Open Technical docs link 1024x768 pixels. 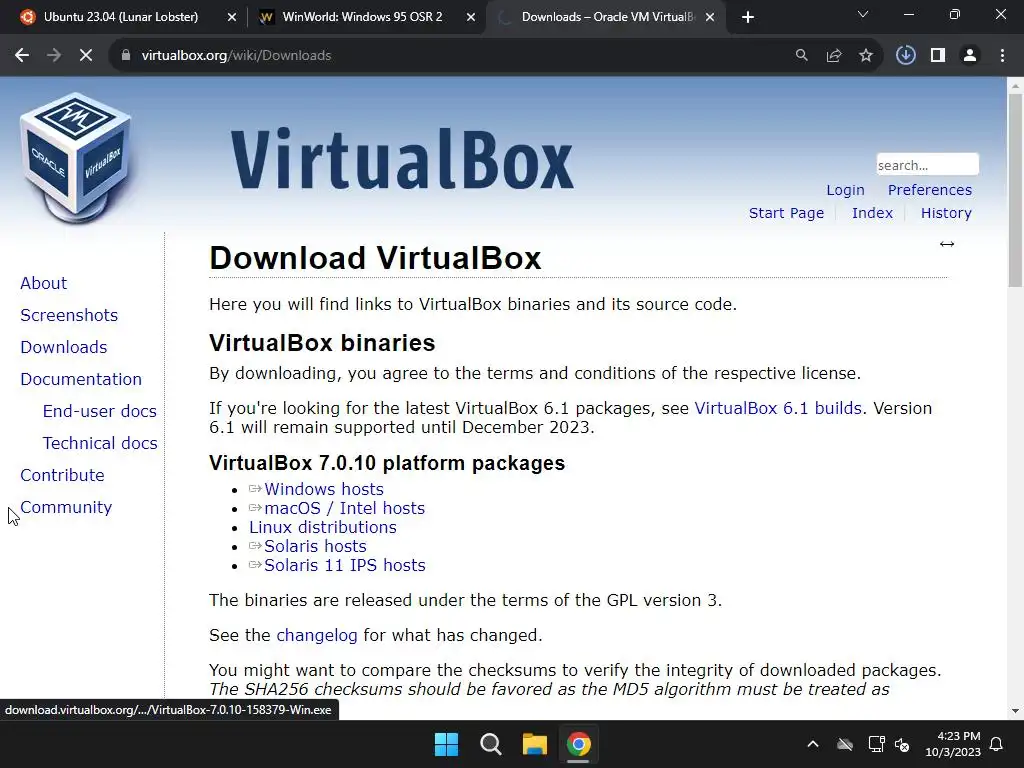coord(100,443)
